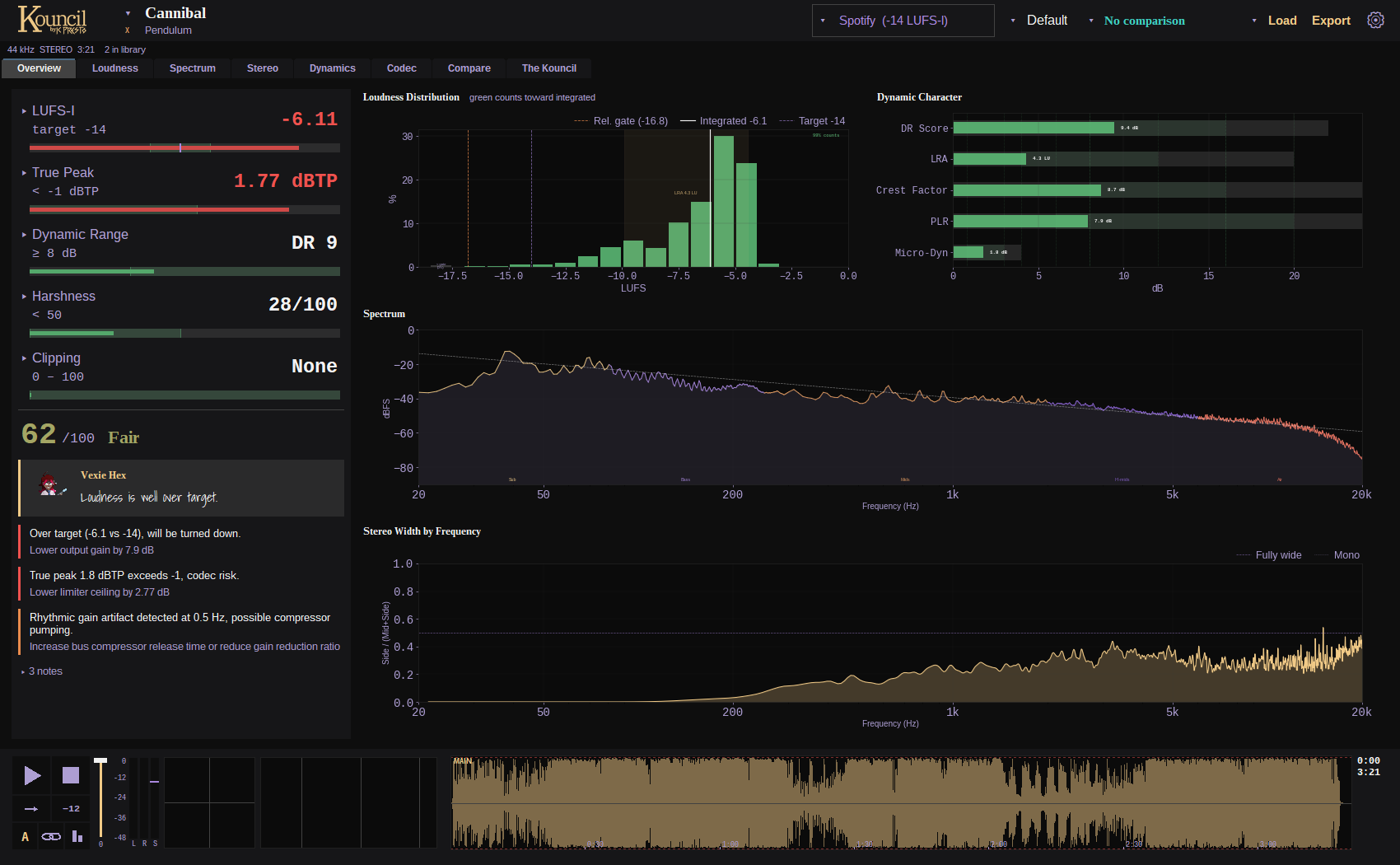Click the Vexie Hex avatar icon
Viewport: 1400px width, 865px height.
(52, 485)
